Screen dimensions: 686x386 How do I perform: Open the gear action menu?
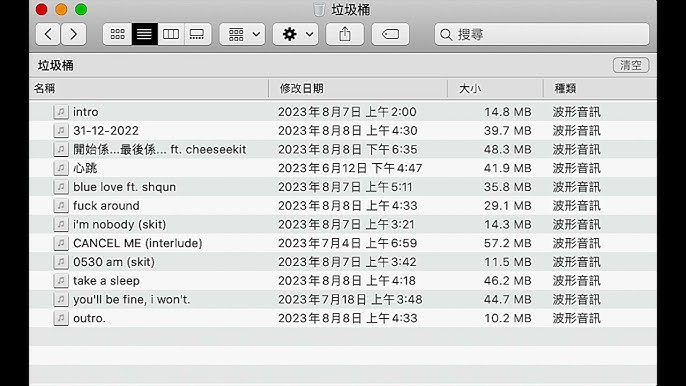(x=296, y=34)
